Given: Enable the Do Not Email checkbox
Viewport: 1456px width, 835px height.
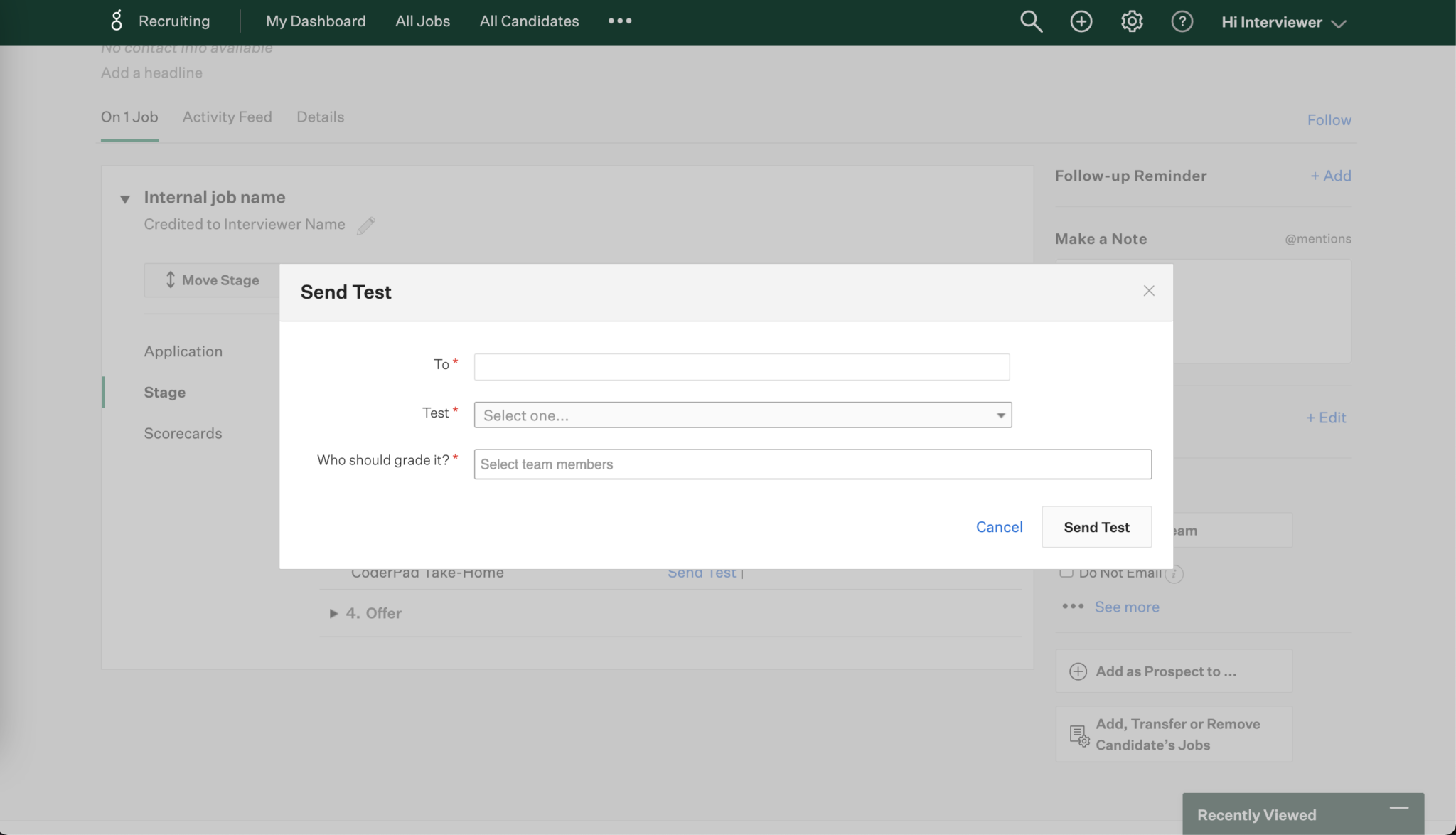Looking at the screenshot, I should tap(1068, 572).
